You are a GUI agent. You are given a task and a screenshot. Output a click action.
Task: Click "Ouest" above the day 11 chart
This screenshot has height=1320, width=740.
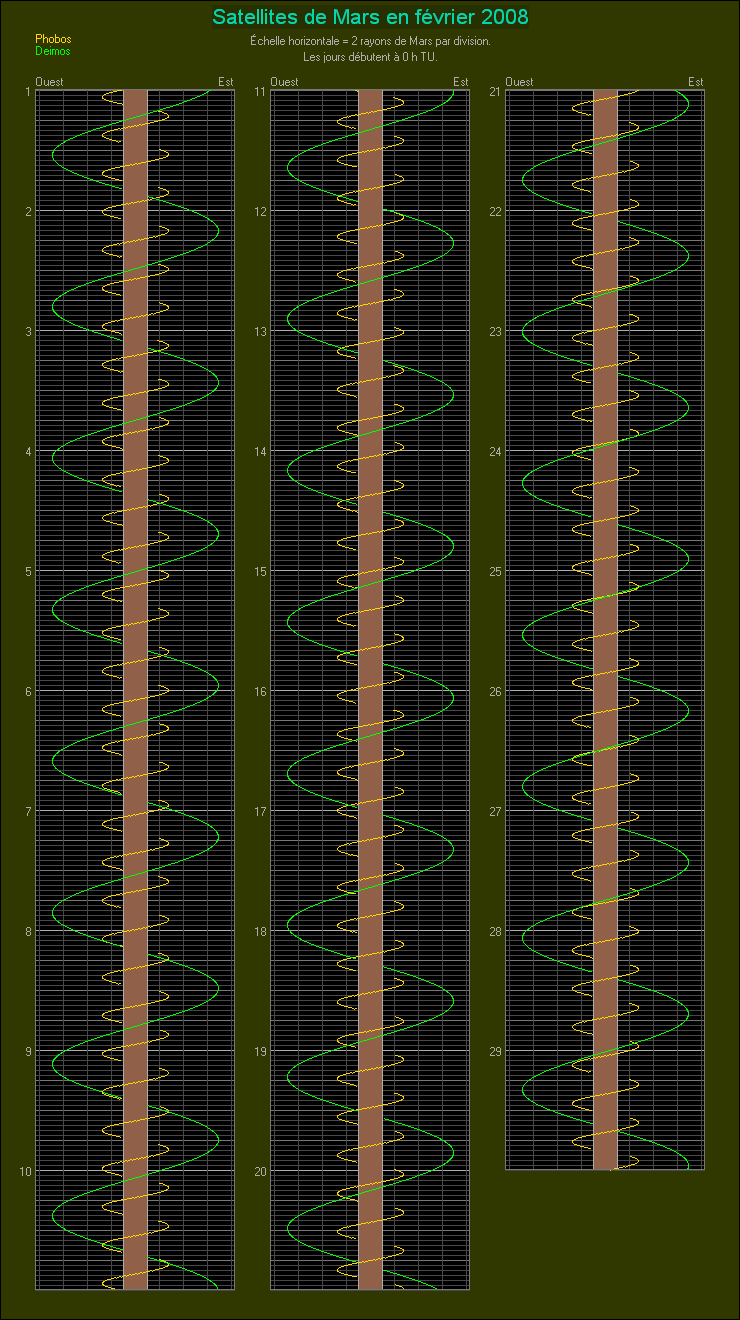coord(284,82)
